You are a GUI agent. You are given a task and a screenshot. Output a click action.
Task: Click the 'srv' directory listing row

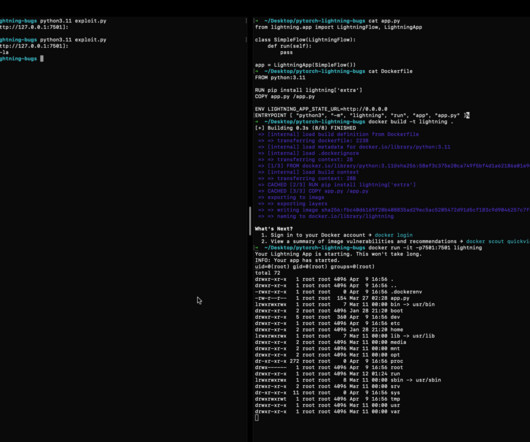click(328, 387)
